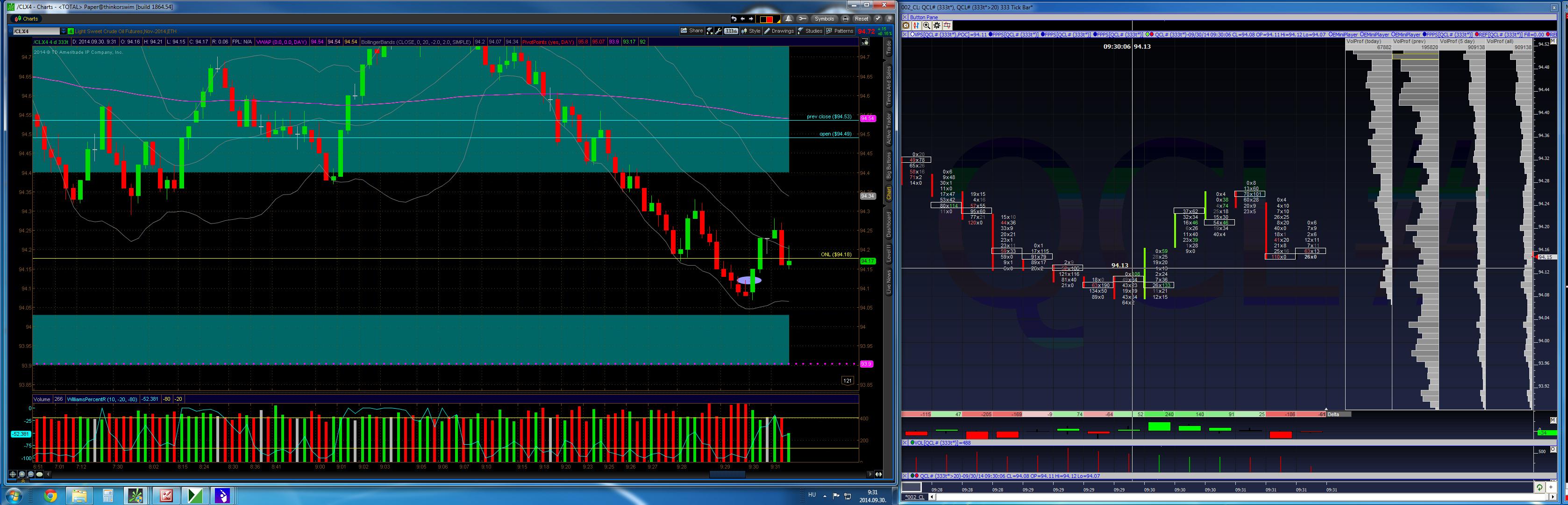This screenshot has width=1568, height=505.
Task: Open the Active Trader side tab
Action: click(x=889, y=129)
